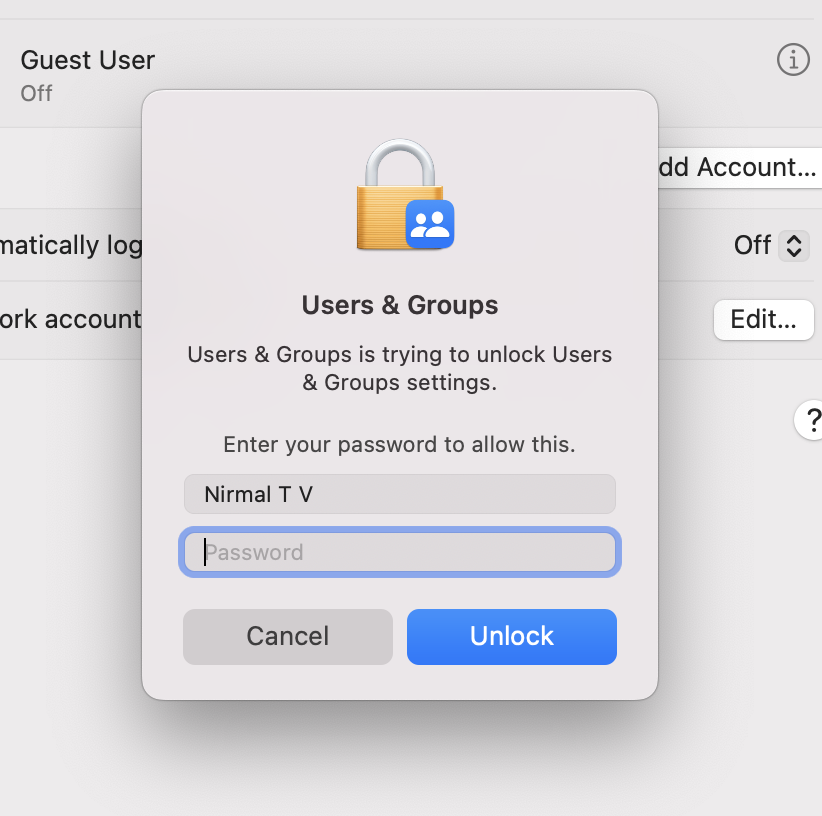The height and width of the screenshot is (816, 822).
Task: Click the network account label
Action: click(71, 320)
